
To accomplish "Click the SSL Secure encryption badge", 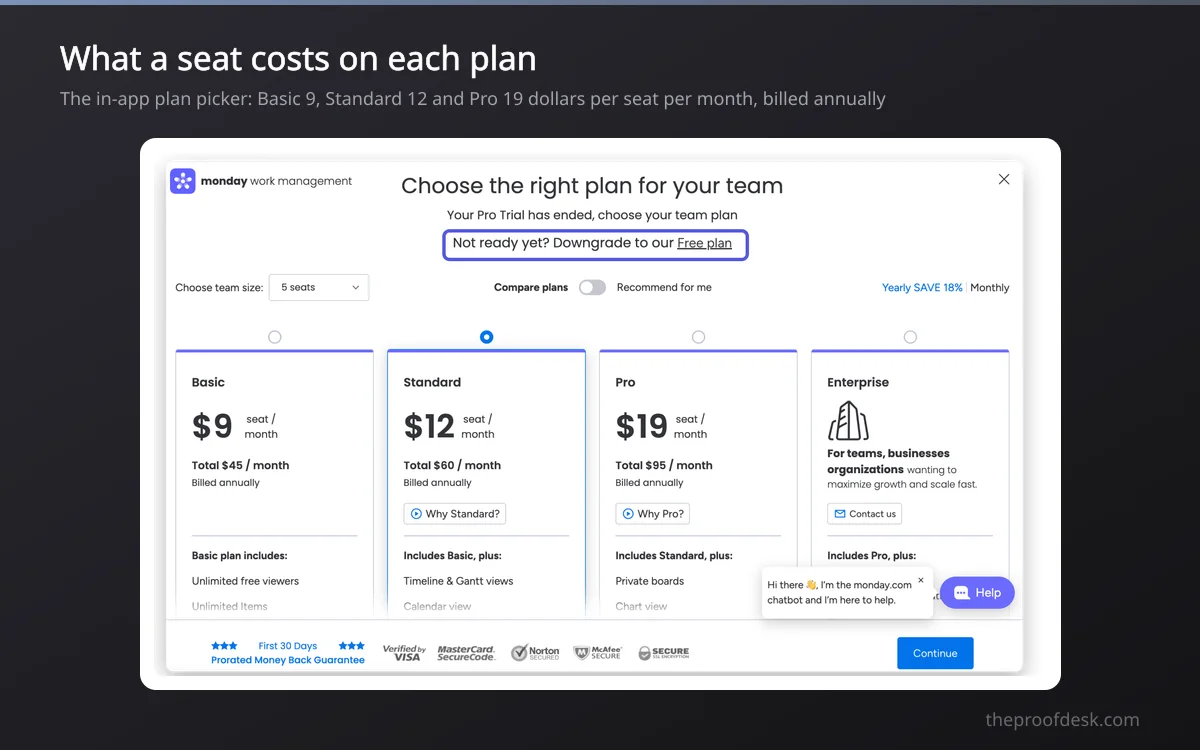I will click(x=663, y=653).
